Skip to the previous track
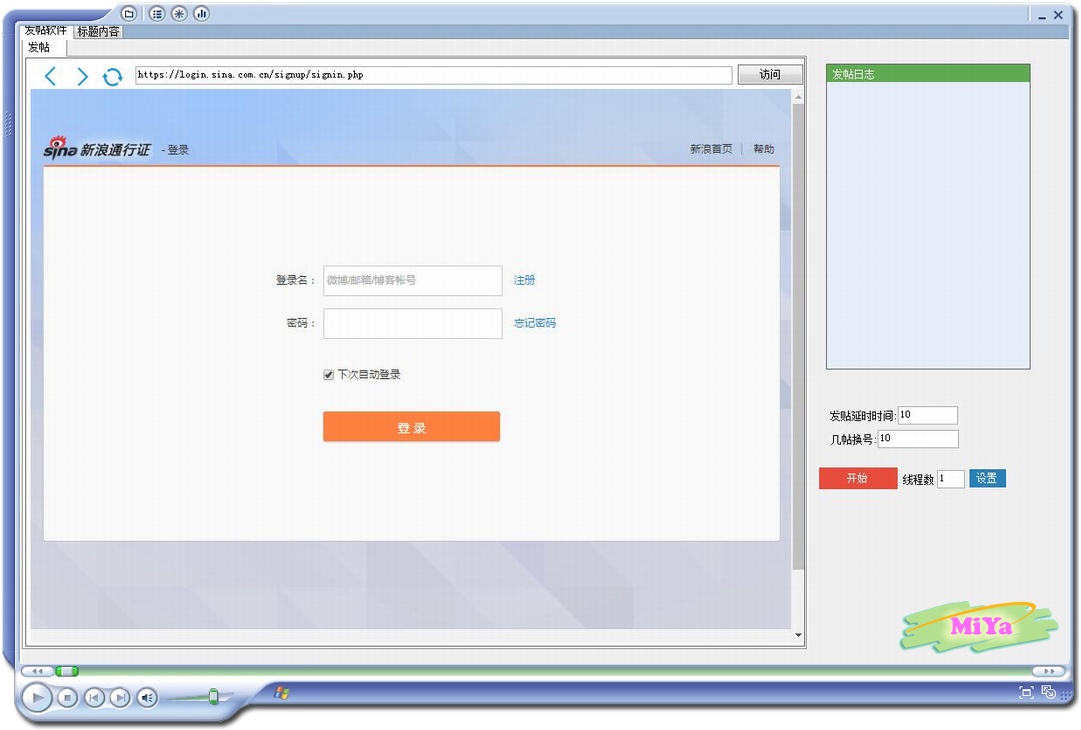Viewport: 1081px width, 730px height. (94, 698)
